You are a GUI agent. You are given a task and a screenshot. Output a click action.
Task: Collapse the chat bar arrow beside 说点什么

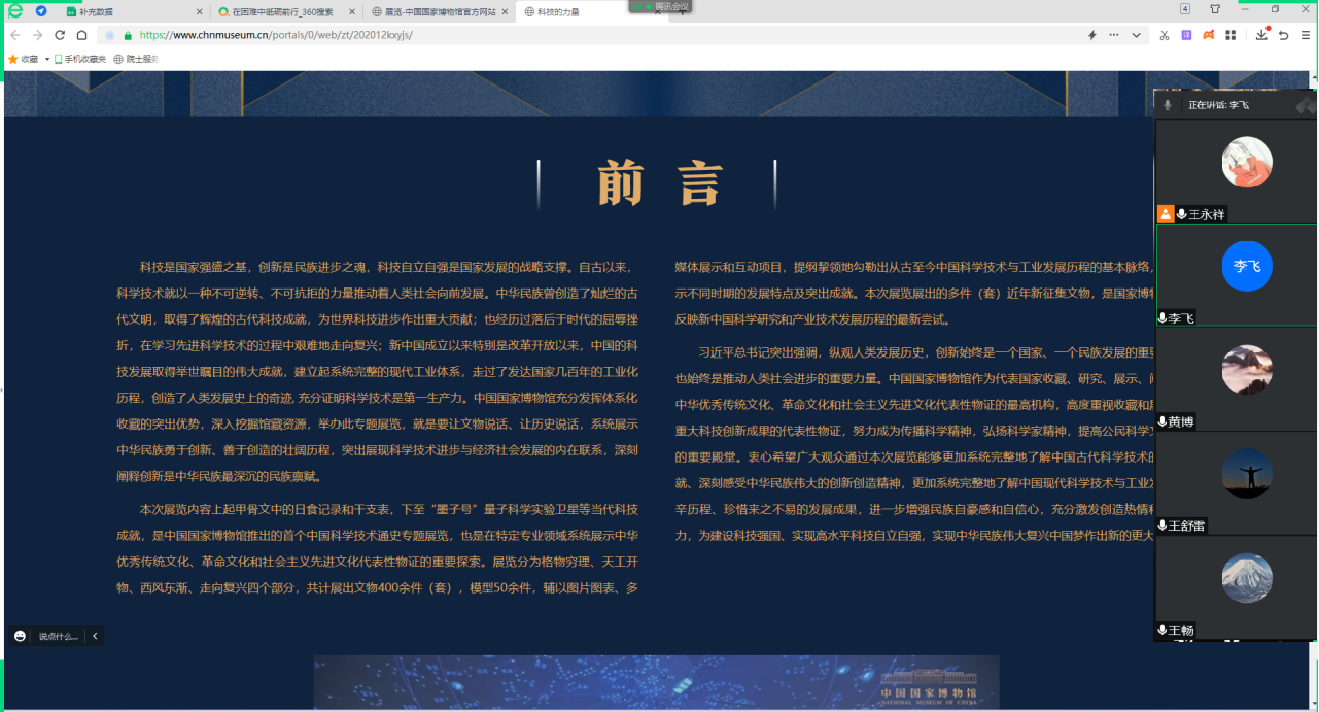(95, 636)
